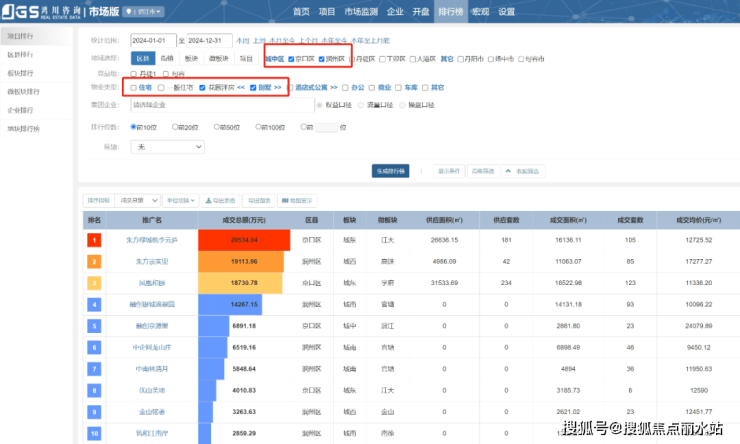Click the orange 19113.96 bar
The image size is (740, 444).
241,261
